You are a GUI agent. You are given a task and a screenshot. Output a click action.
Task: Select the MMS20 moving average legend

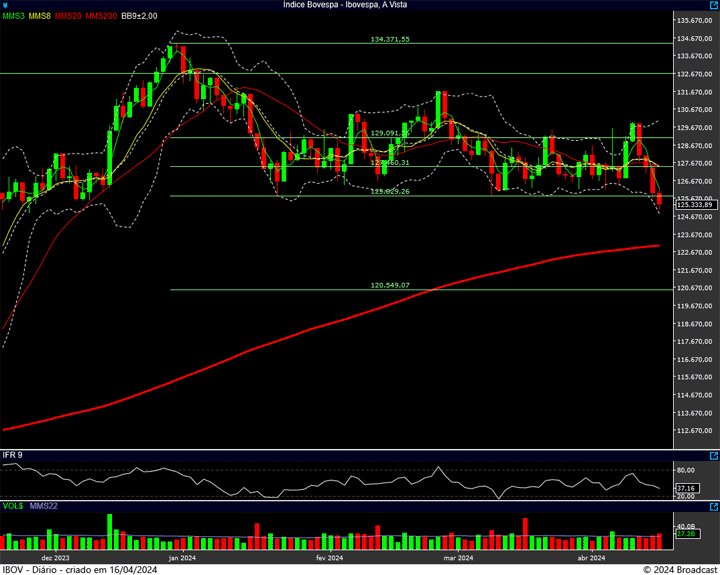69,16
